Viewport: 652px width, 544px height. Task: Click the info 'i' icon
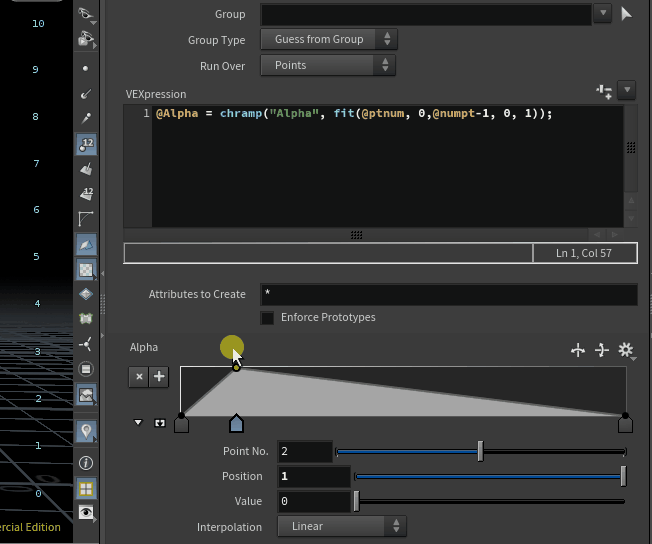pyautogui.click(x=86, y=463)
